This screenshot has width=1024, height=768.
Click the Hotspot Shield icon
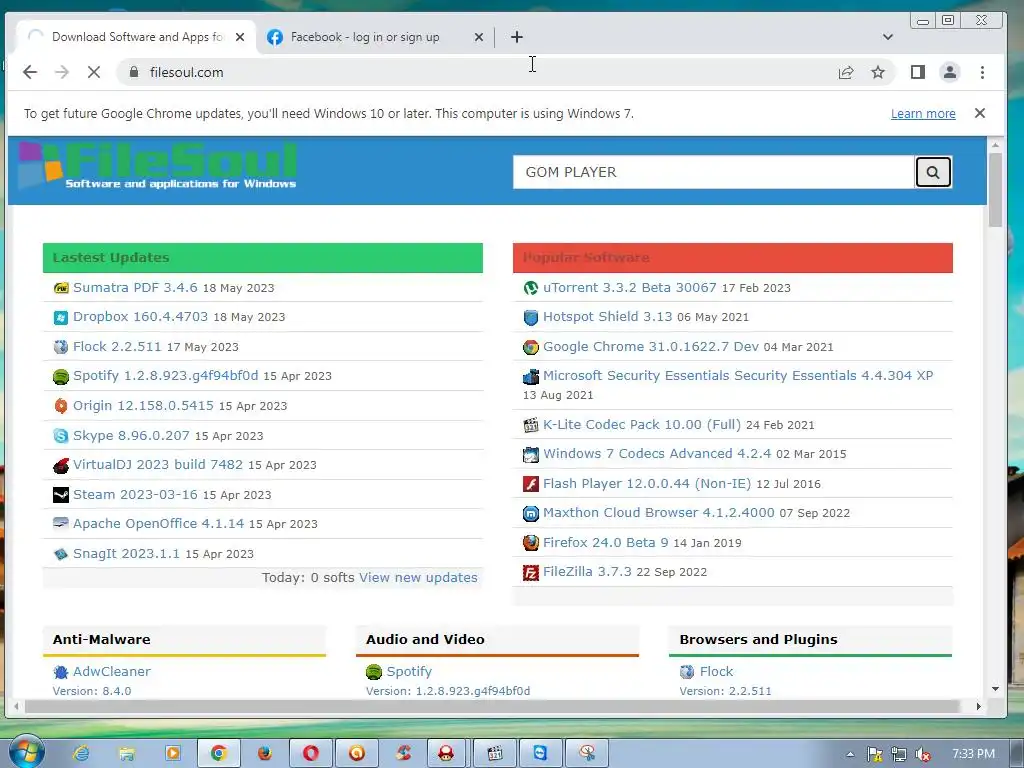pyautogui.click(x=531, y=317)
